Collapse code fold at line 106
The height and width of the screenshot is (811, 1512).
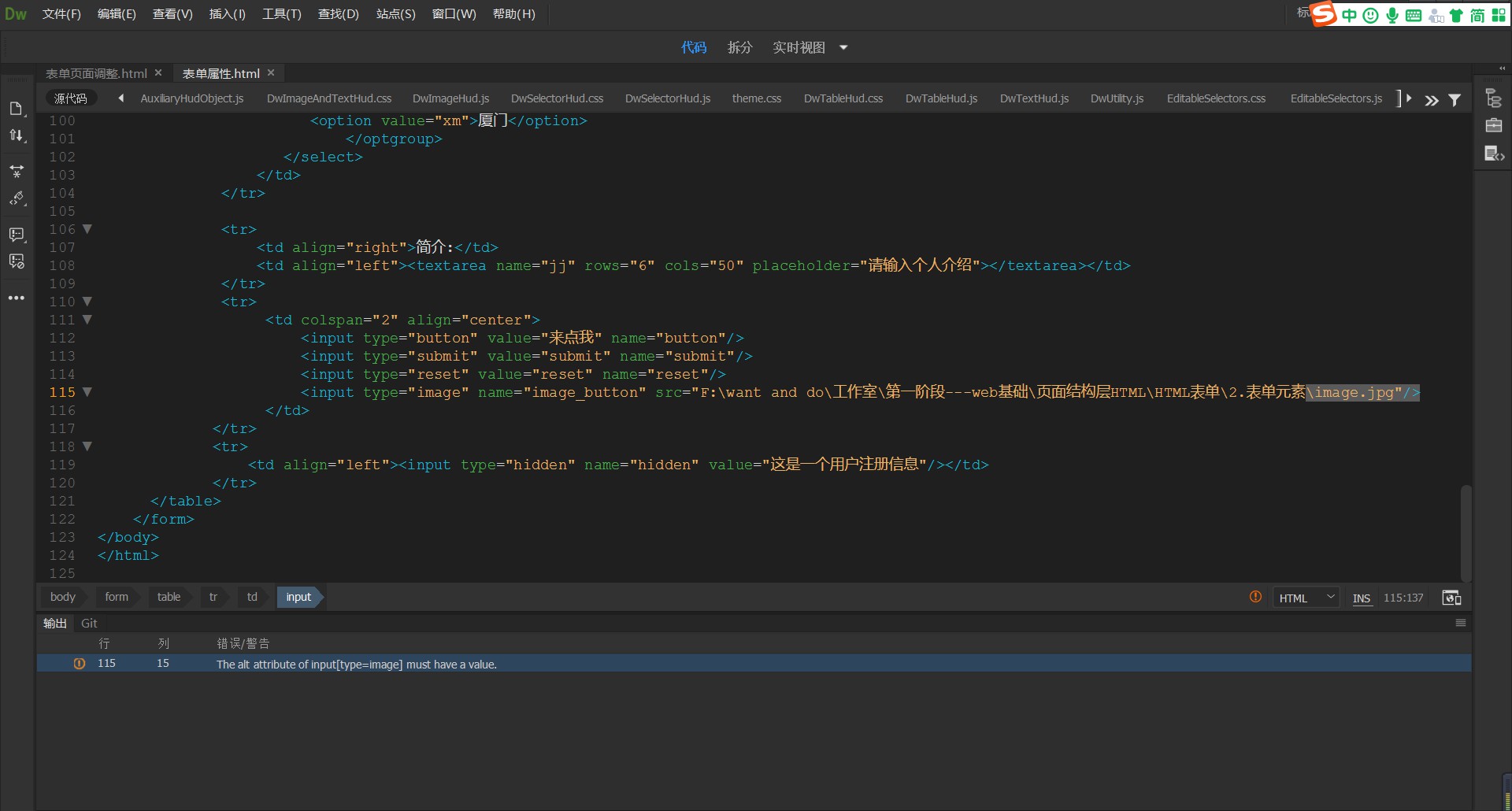[x=87, y=229]
